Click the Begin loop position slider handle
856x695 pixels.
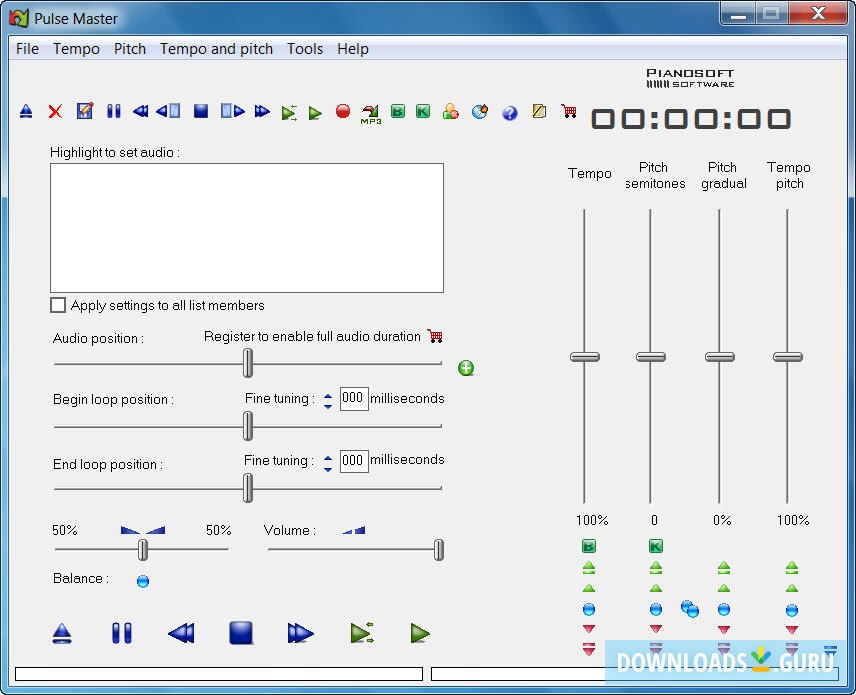(248, 426)
